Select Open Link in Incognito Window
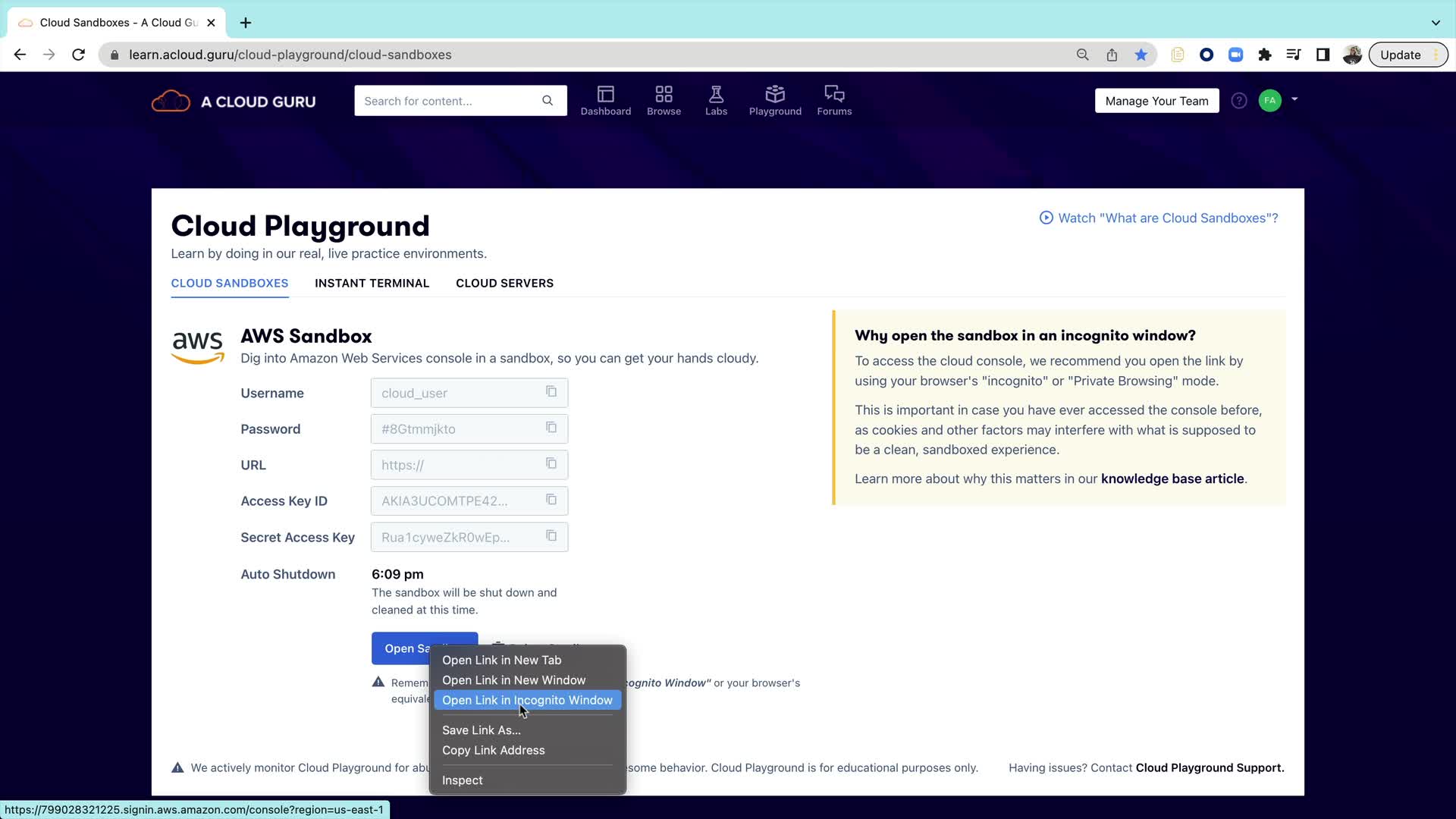1456x819 pixels. pyautogui.click(x=527, y=700)
